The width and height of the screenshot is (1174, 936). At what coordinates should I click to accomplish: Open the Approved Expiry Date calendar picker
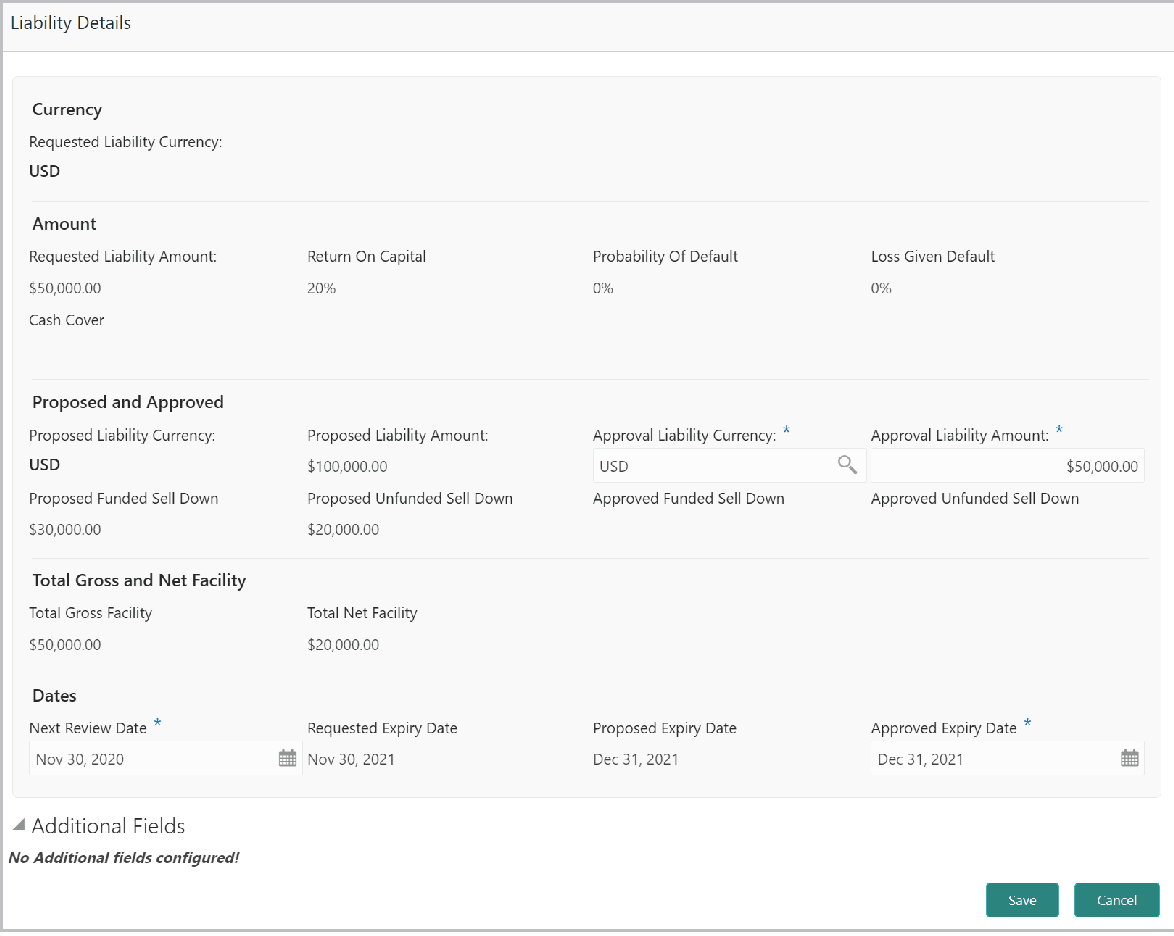(x=1130, y=759)
